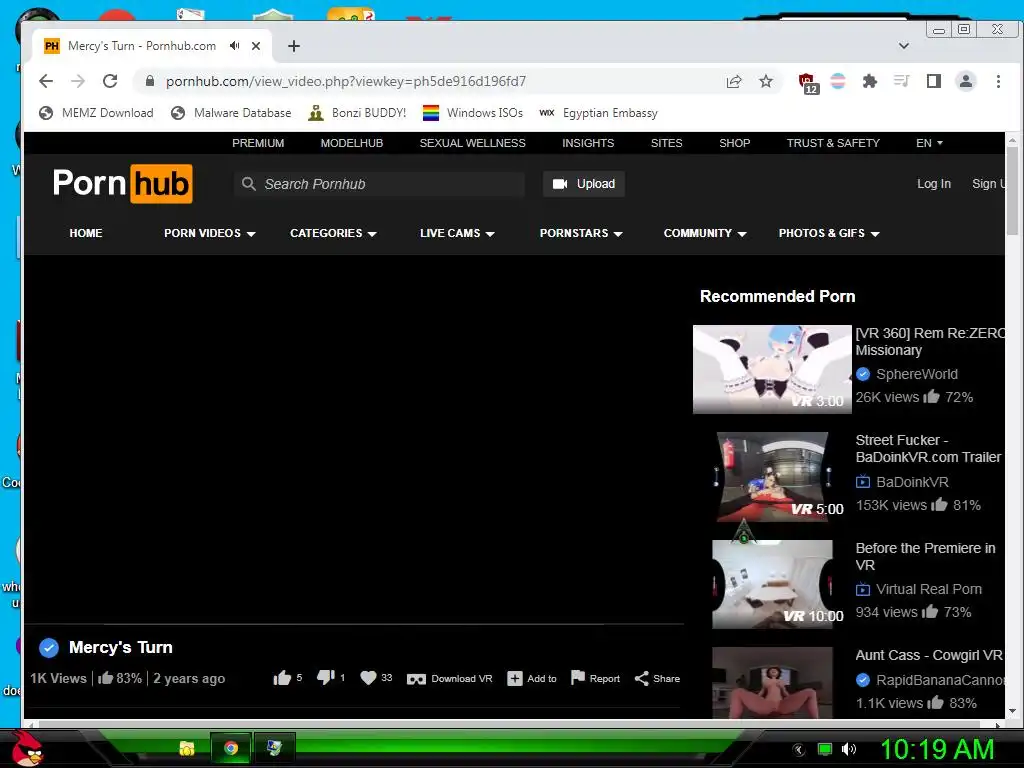This screenshot has height=768, width=1024.
Task: Click the share page icon in address bar
Action: 734,81
